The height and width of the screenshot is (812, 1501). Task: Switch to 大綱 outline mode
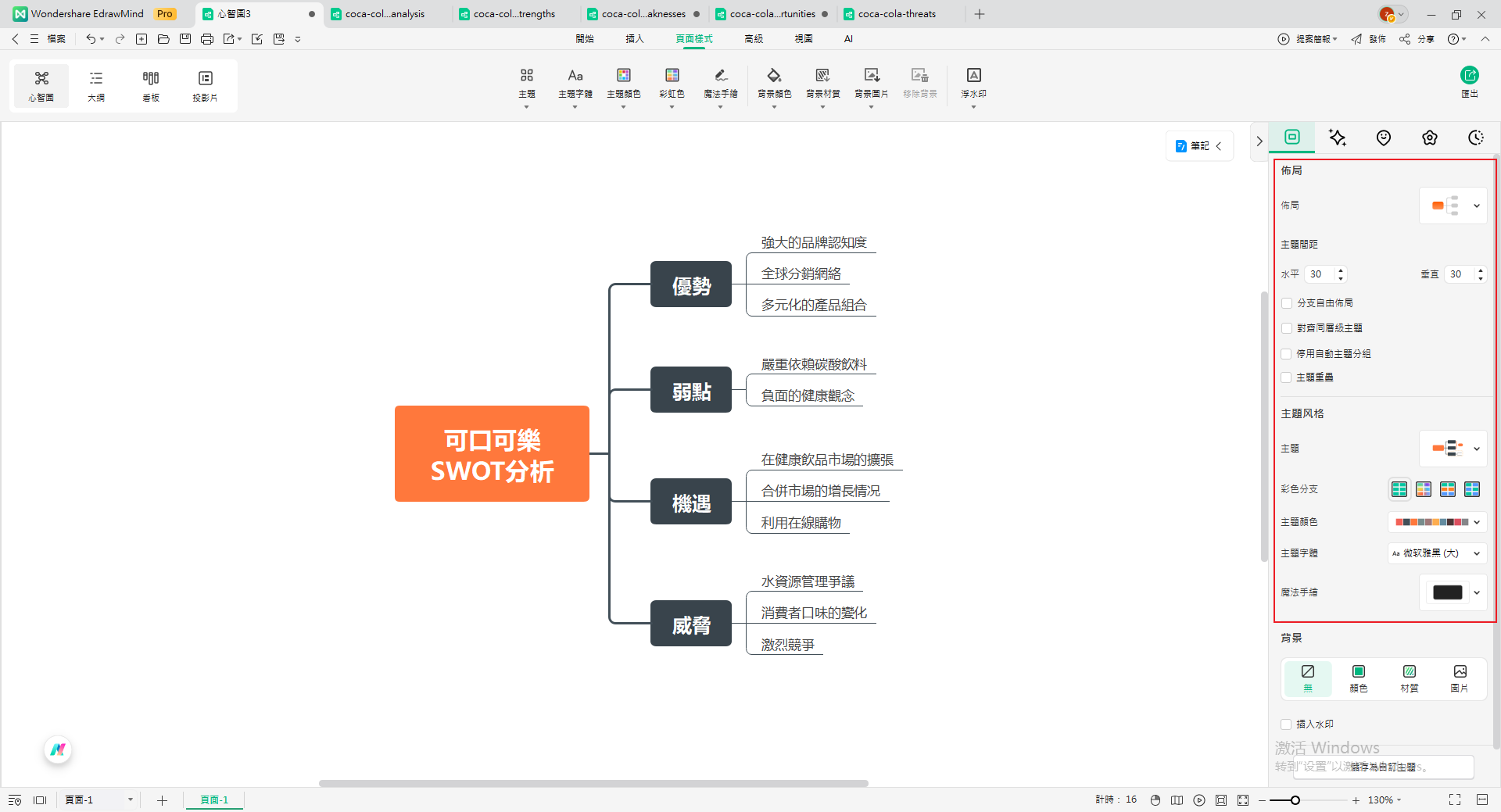95,84
